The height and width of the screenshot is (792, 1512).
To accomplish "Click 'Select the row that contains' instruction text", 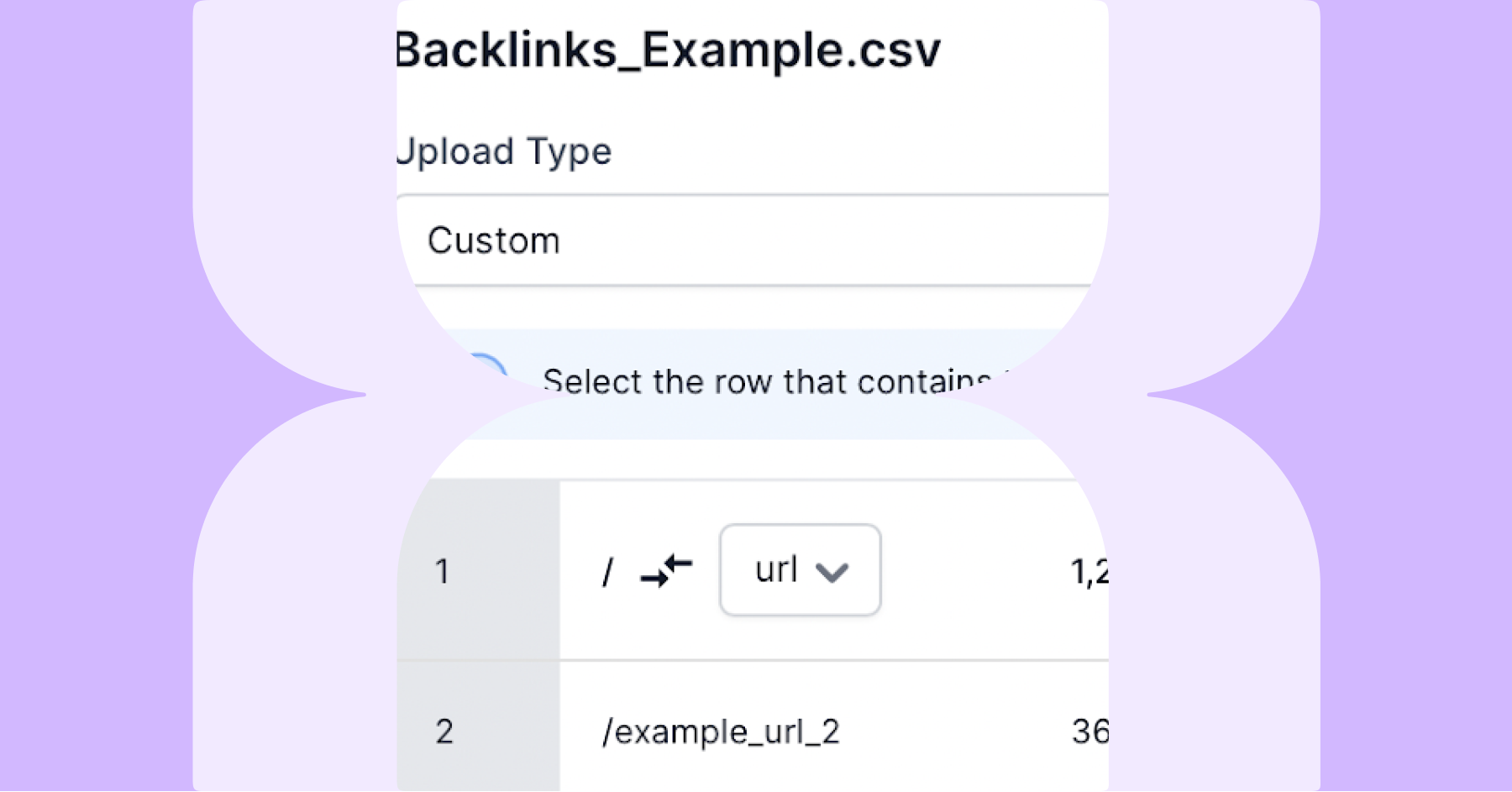I will pyautogui.click(x=764, y=381).
